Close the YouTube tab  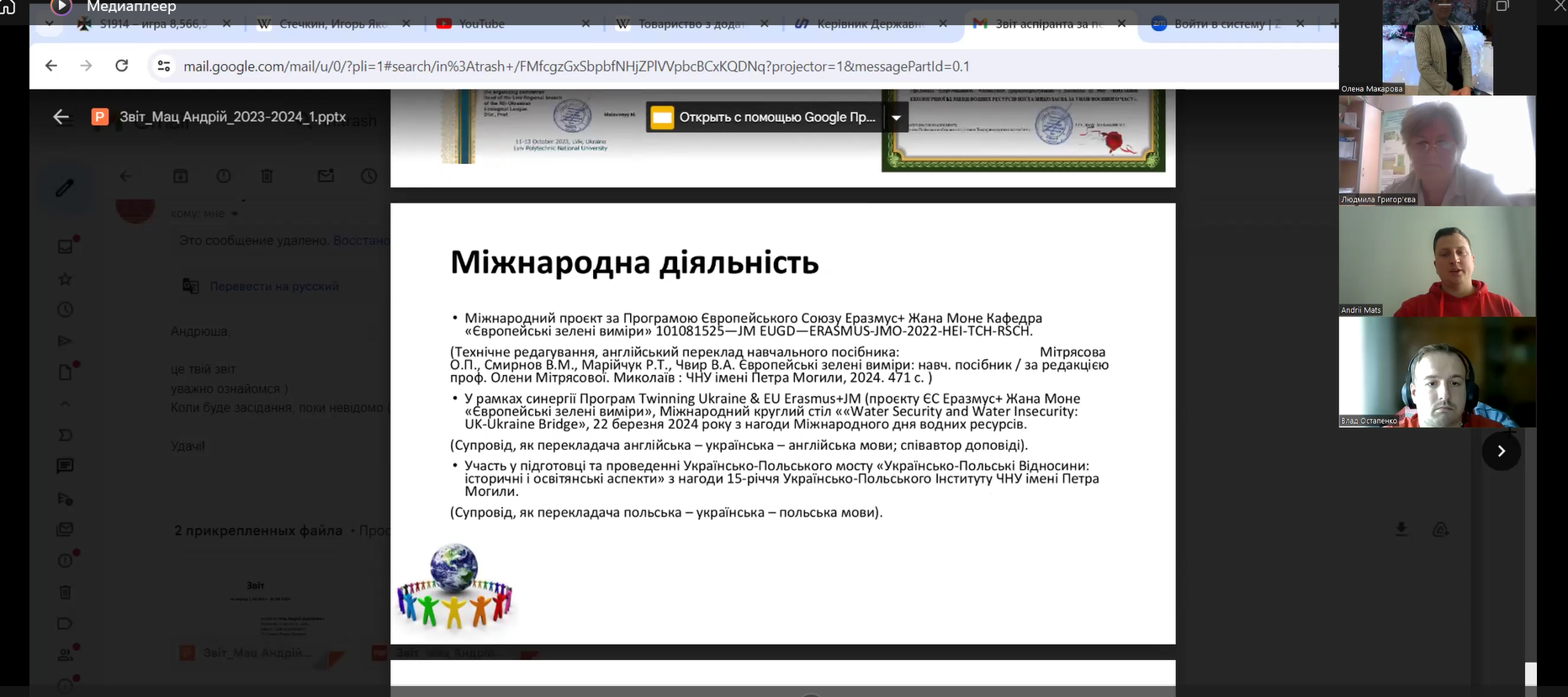coord(585,24)
